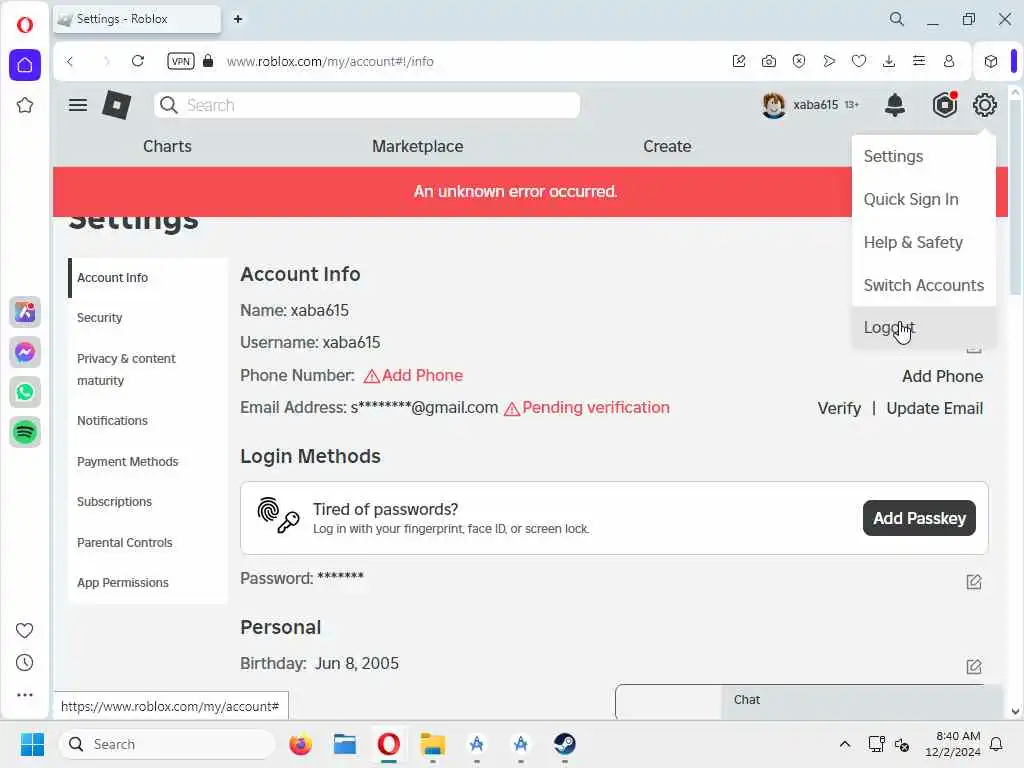
Task: Click the Add Passkey button
Action: [x=919, y=518]
